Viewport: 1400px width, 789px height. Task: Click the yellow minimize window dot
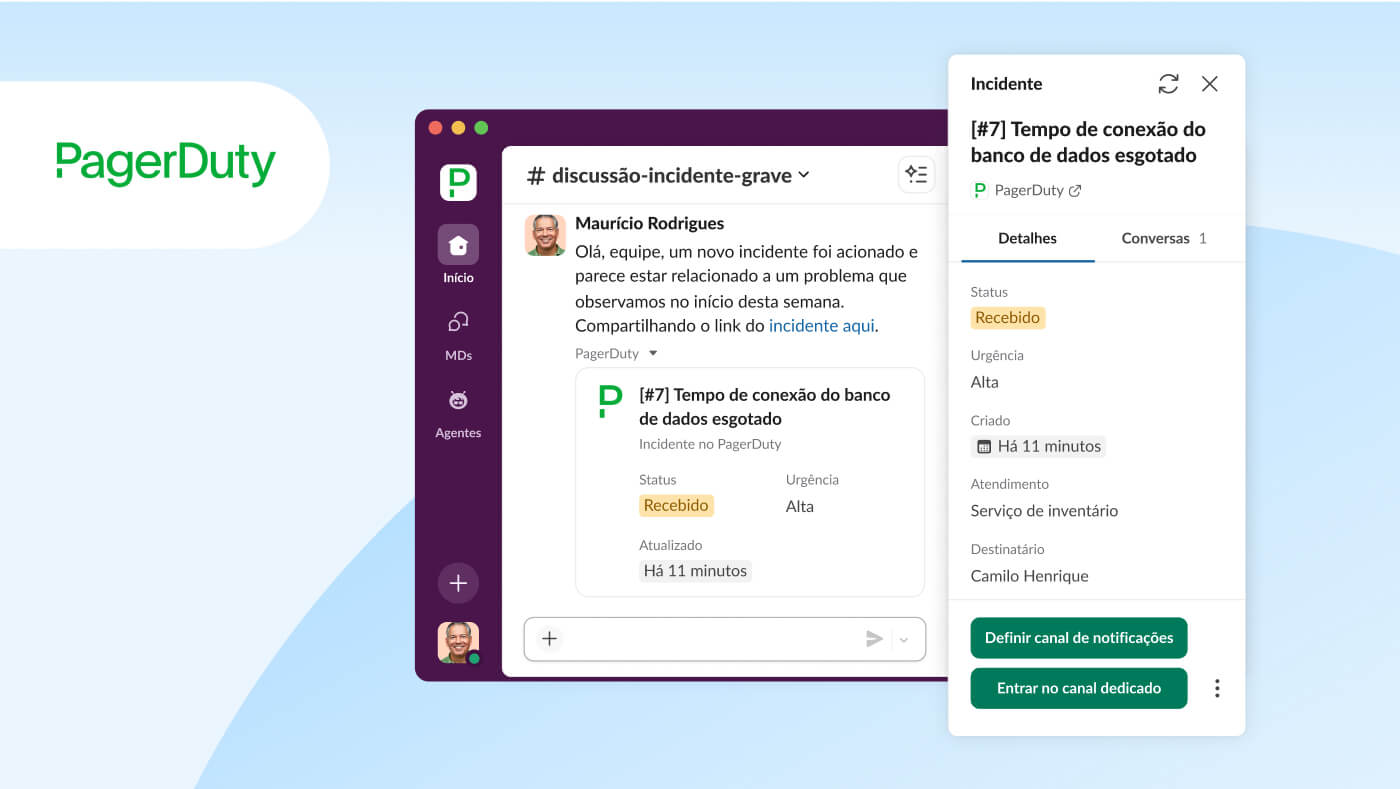[458, 128]
